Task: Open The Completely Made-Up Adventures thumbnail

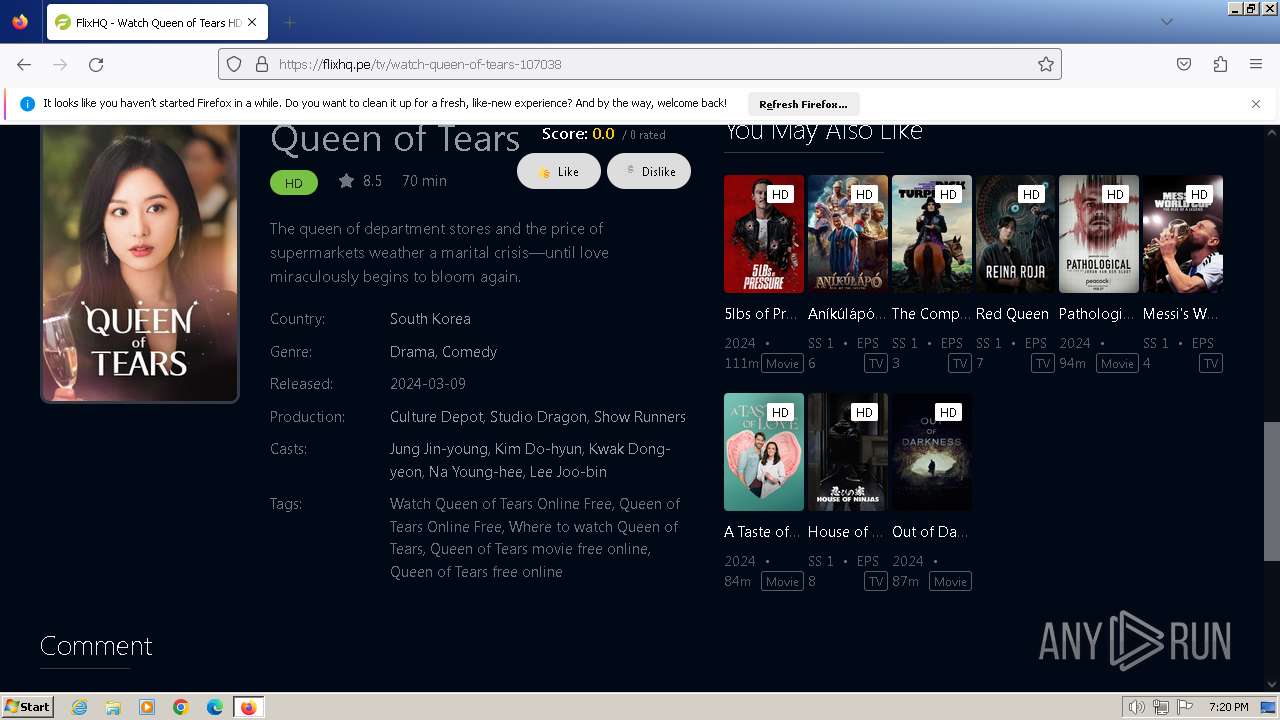Action: [932, 234]
